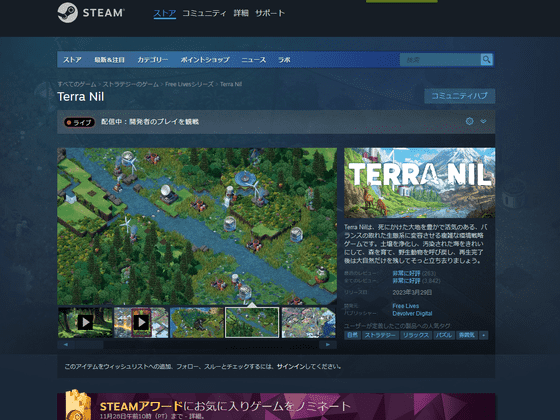Open the コミュニティハブ button
The width and height of the screenshot is (560, 420).
[460, 96]
